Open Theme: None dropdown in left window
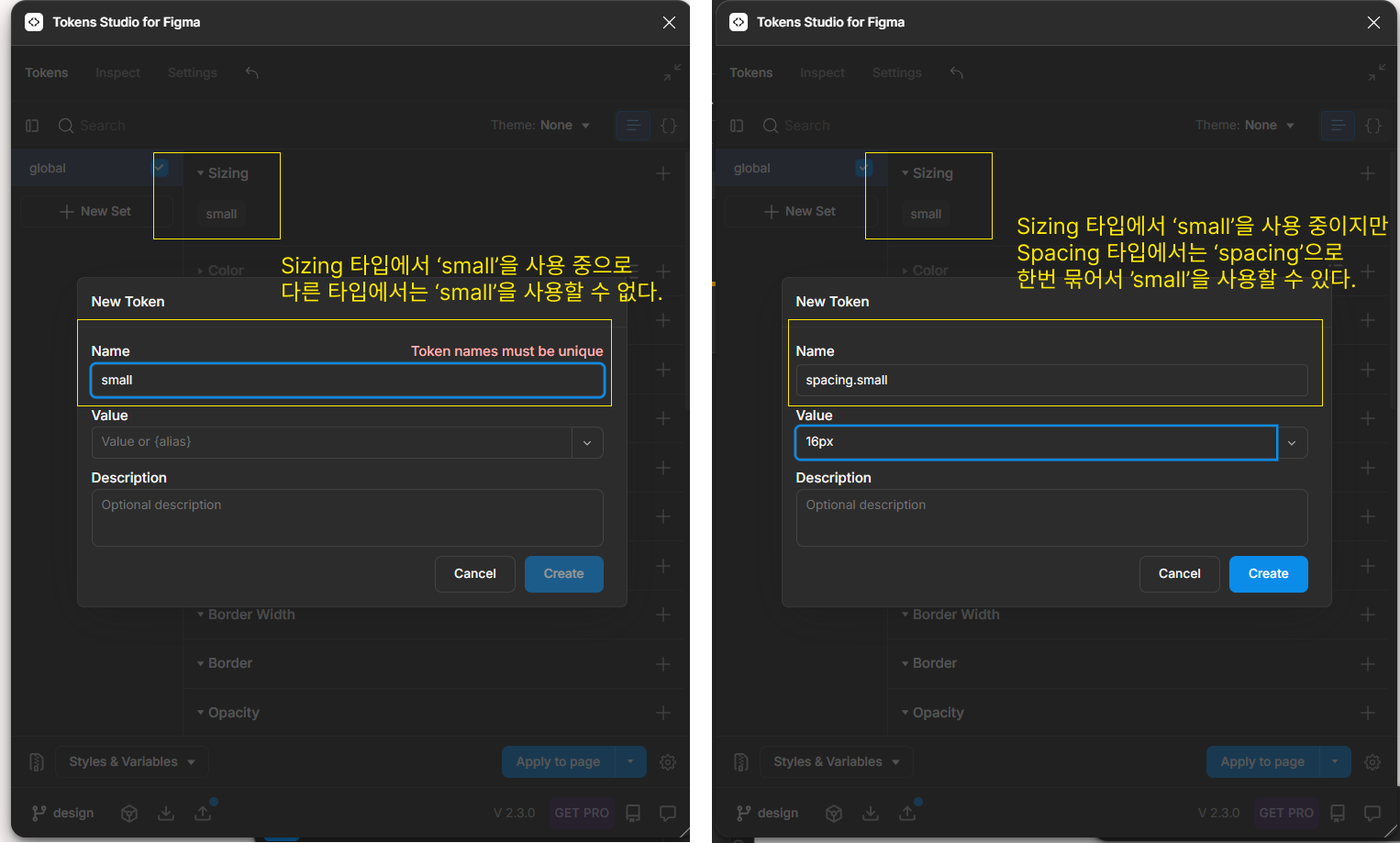The image size is (1400, 843). coord(539,126)
